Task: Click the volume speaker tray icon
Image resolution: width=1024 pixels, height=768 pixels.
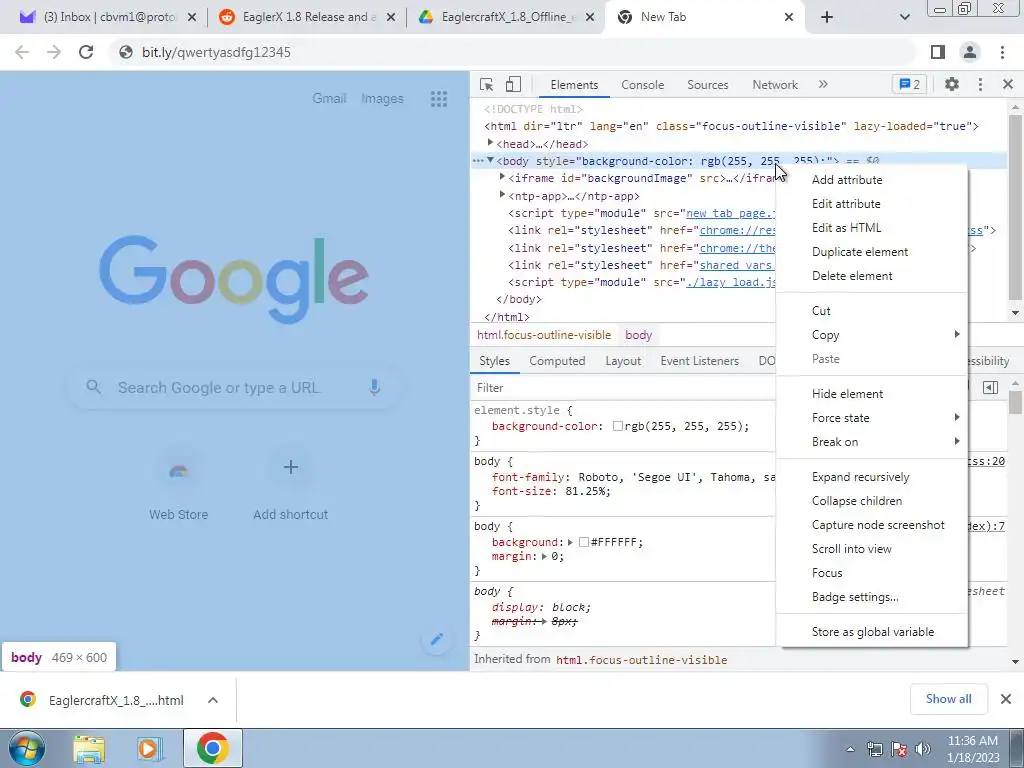Action: (923, 748)
